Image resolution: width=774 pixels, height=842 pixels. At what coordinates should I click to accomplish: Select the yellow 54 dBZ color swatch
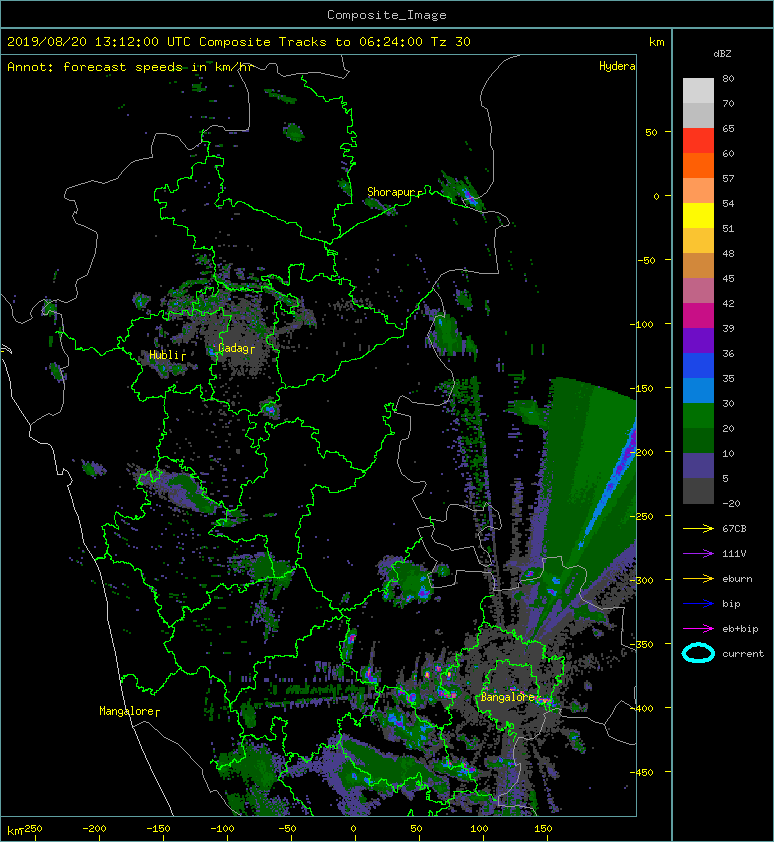[x=698, y=216]
